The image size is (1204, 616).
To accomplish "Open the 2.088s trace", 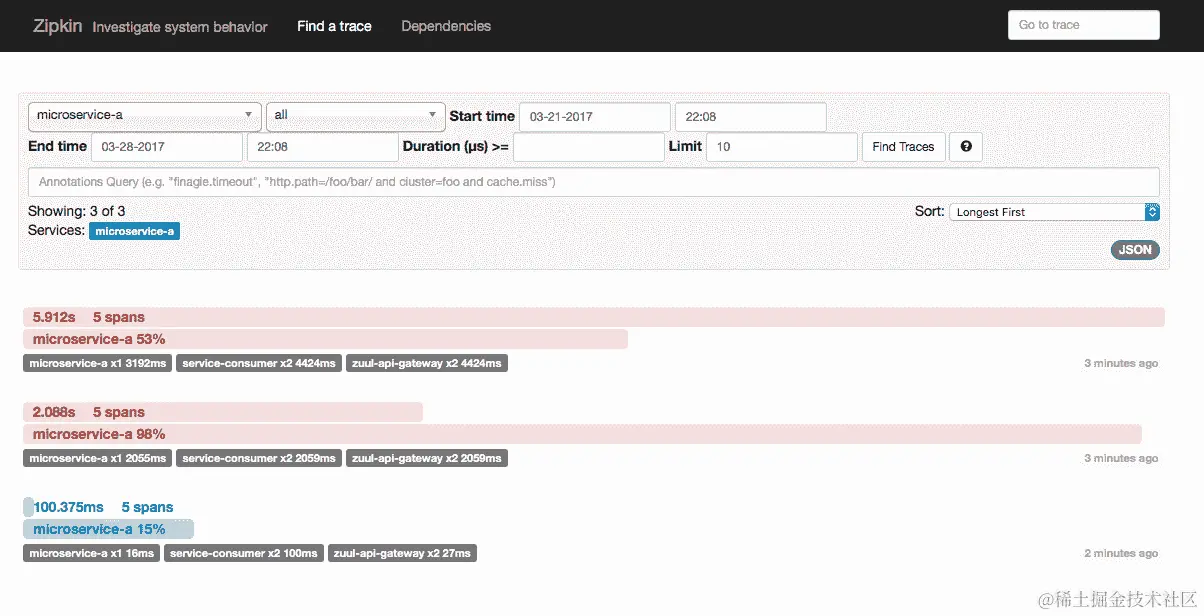I will pos(223,412).
